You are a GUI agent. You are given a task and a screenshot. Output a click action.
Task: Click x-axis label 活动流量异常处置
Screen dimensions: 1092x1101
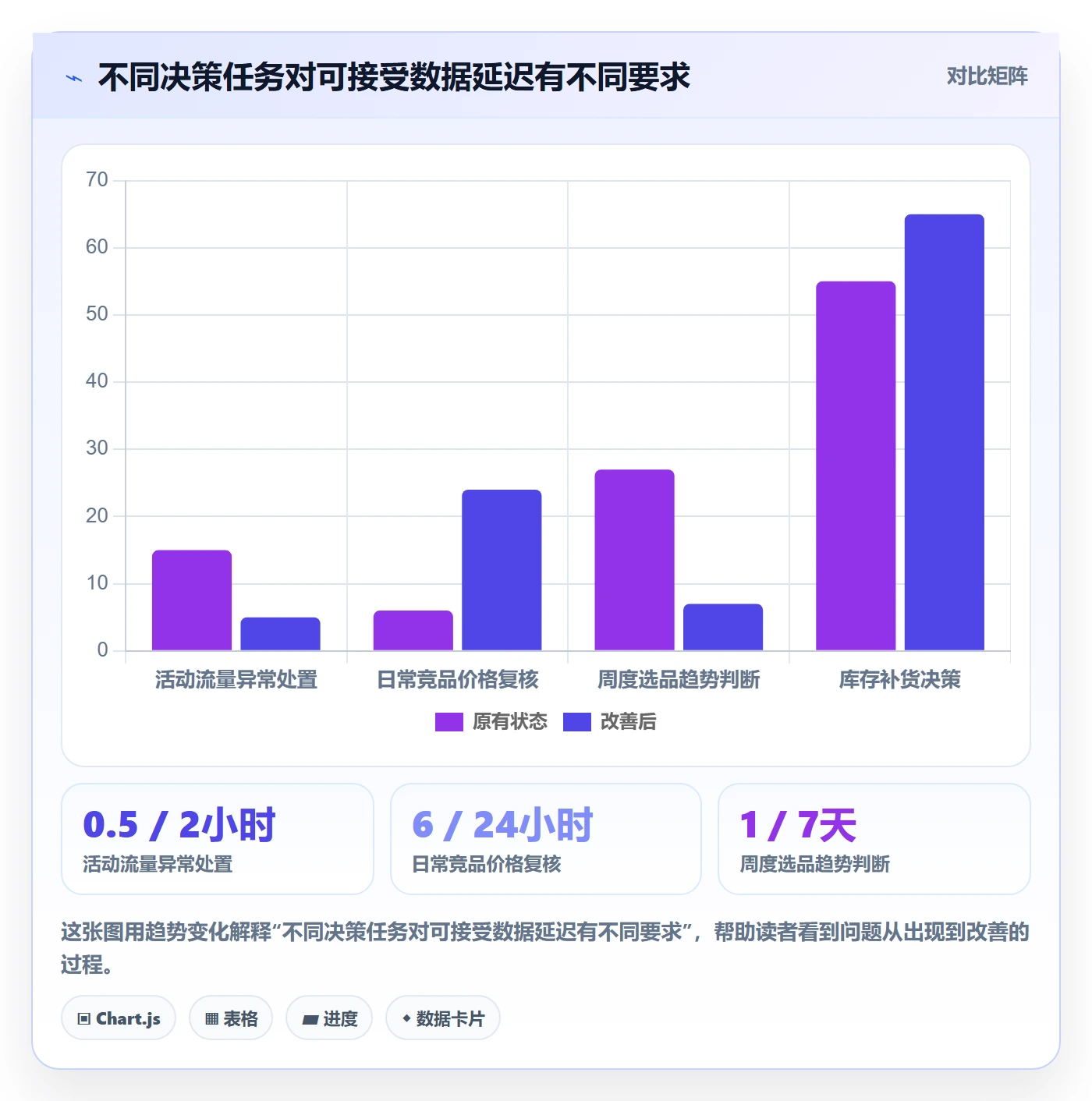[236, 680]
